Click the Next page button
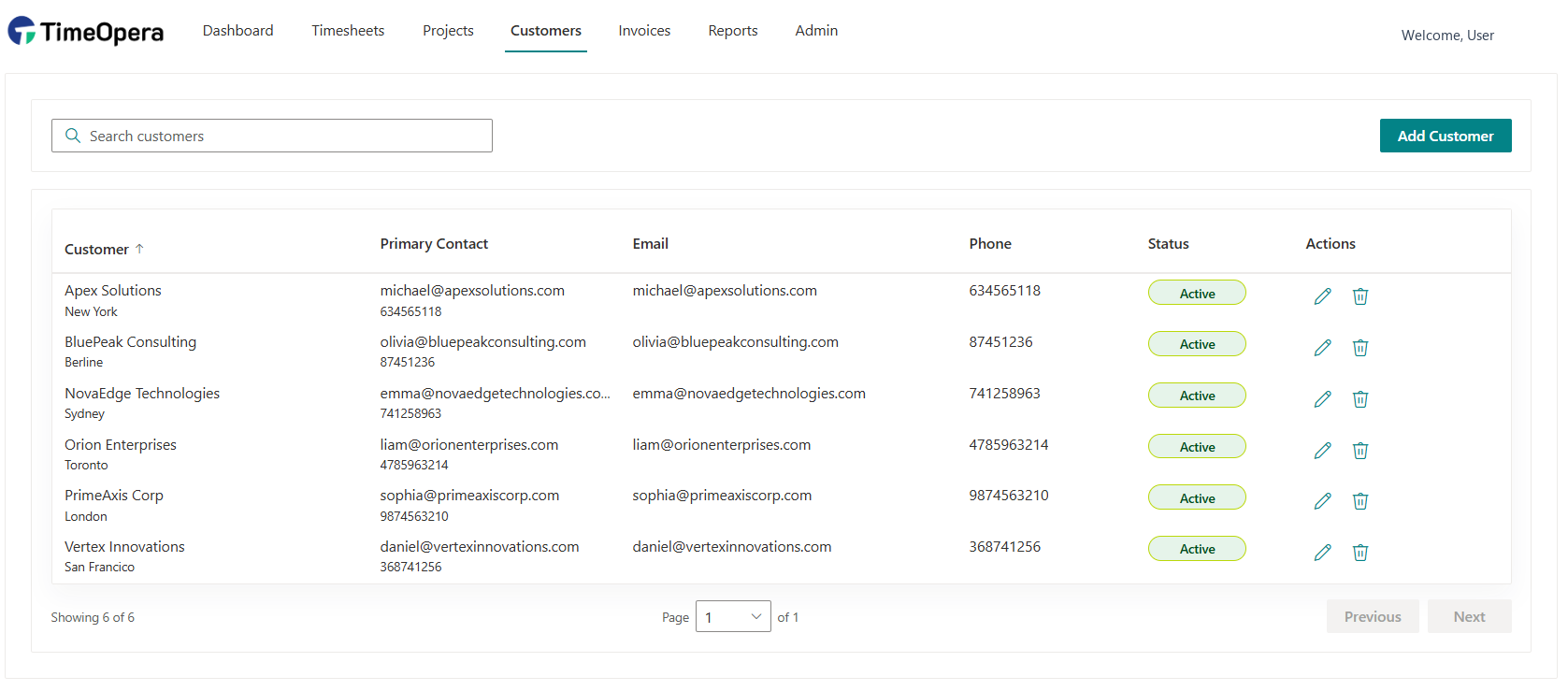The height and width of the screenshot is (691, 1568). click(x=1469, y=616)
